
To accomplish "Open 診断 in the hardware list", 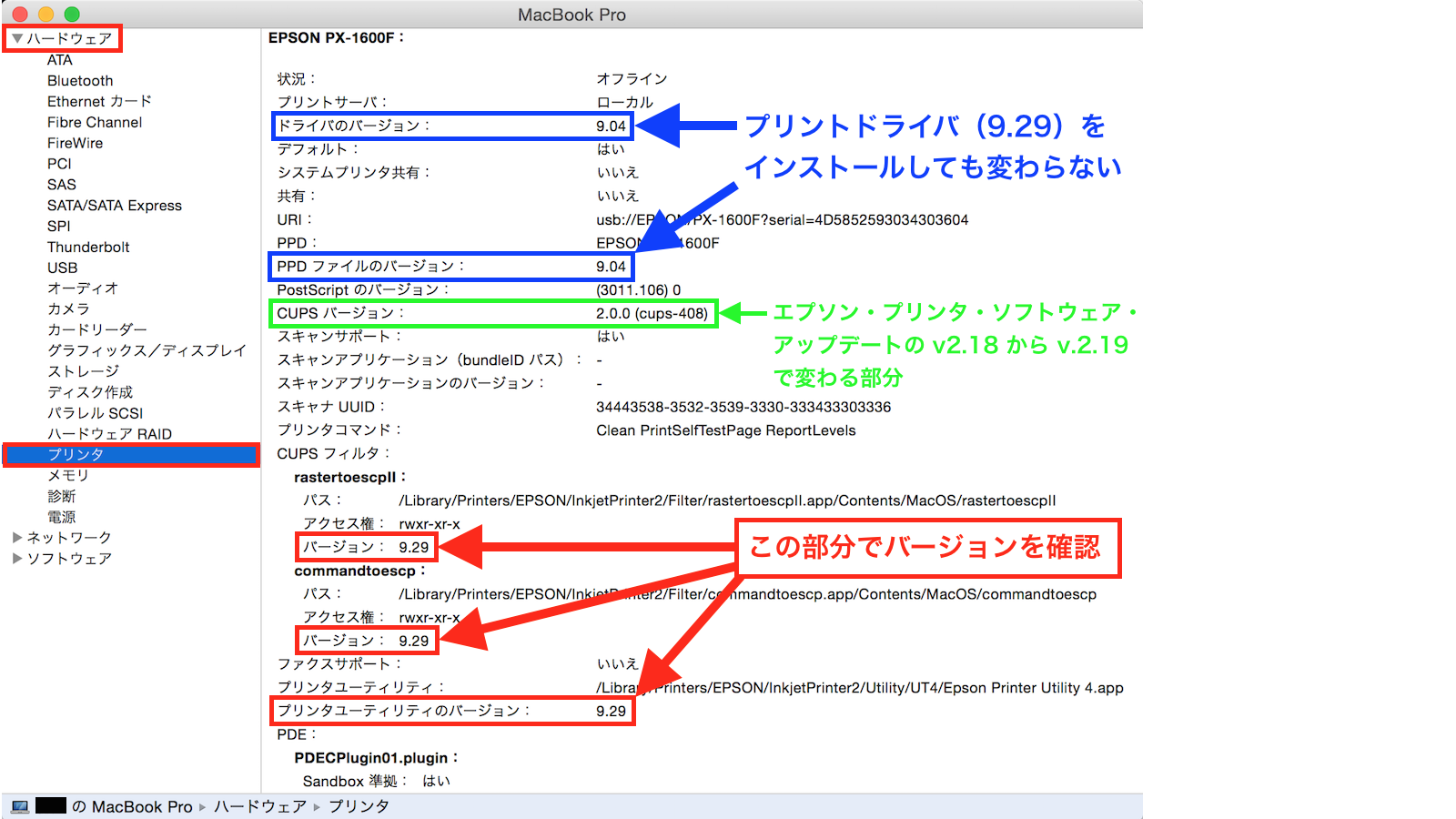I will (62, 497).
